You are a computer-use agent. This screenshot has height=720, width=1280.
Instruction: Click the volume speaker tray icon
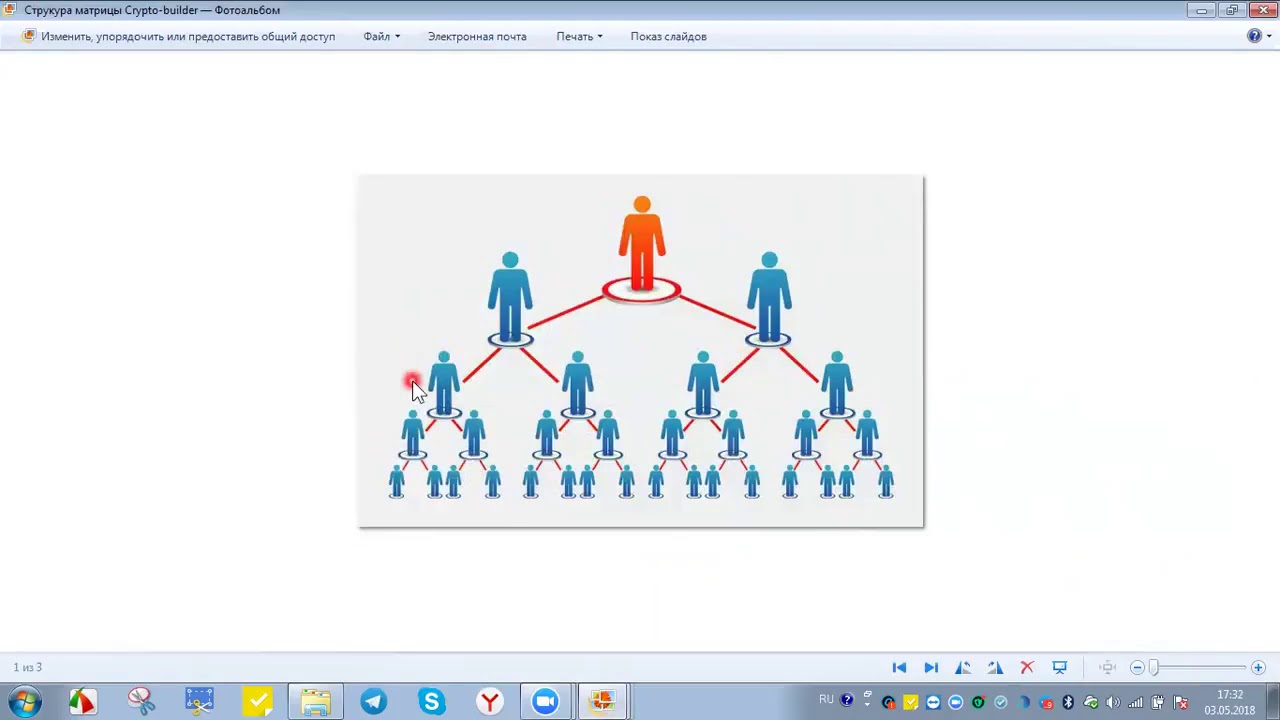1113,702
